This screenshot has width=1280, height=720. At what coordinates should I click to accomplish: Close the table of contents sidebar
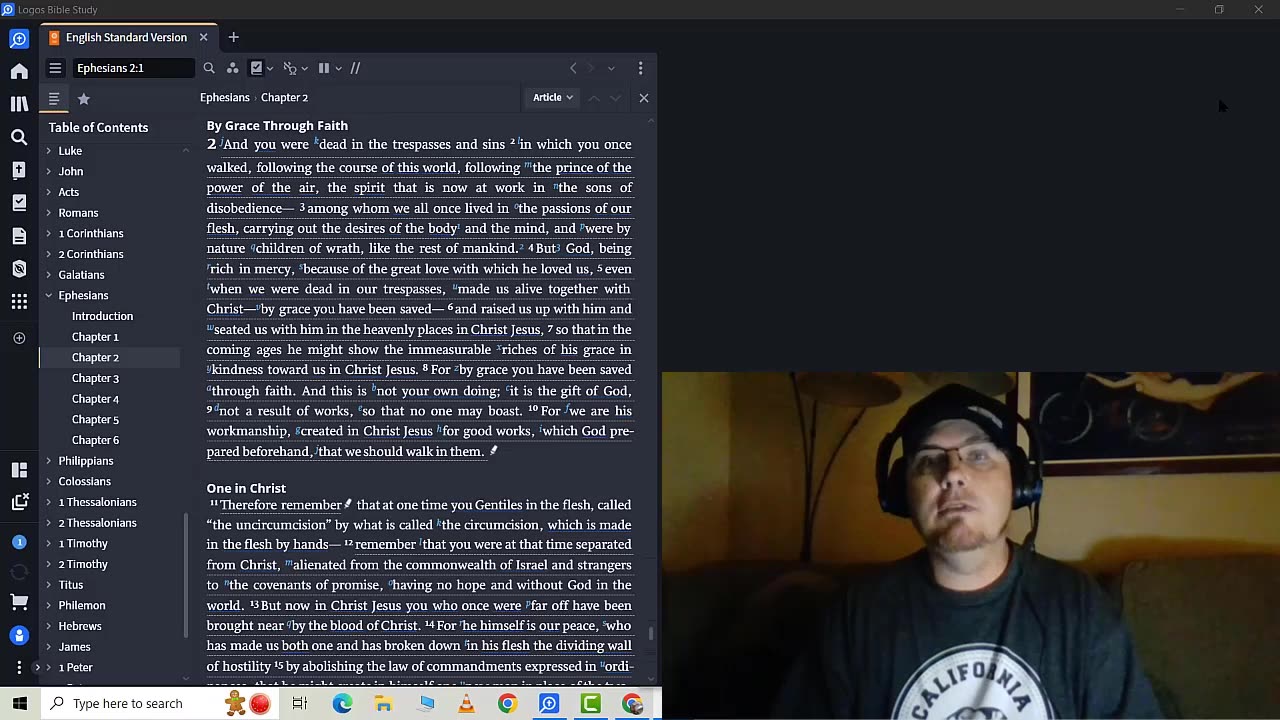[644, 98]
